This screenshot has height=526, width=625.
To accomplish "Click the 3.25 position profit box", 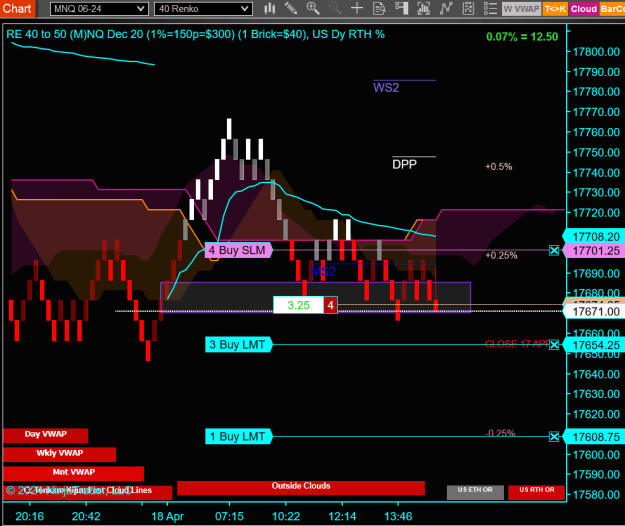I will [x=298, y=305].
